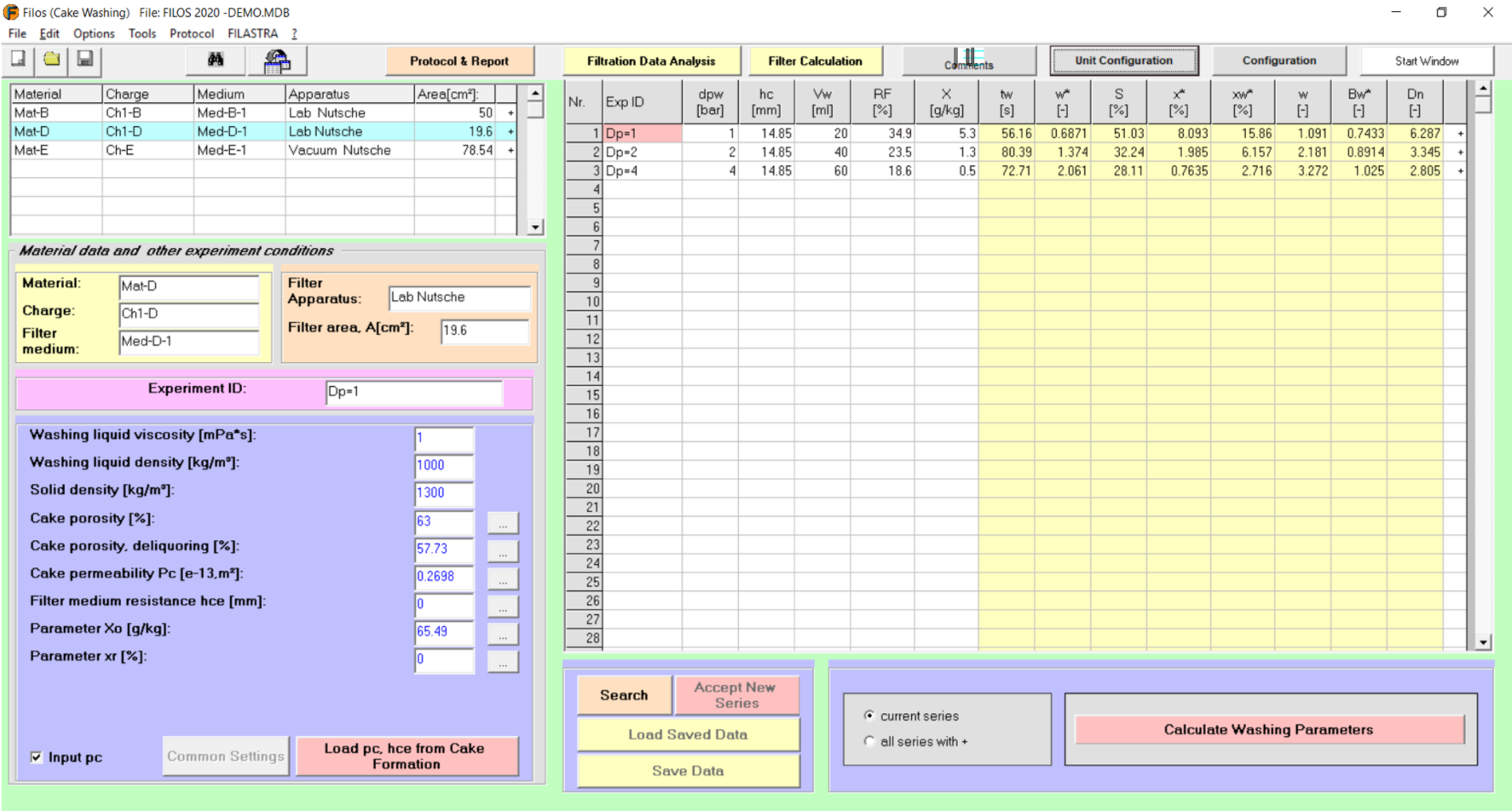Open the File menu

click(x=17, y=33)
